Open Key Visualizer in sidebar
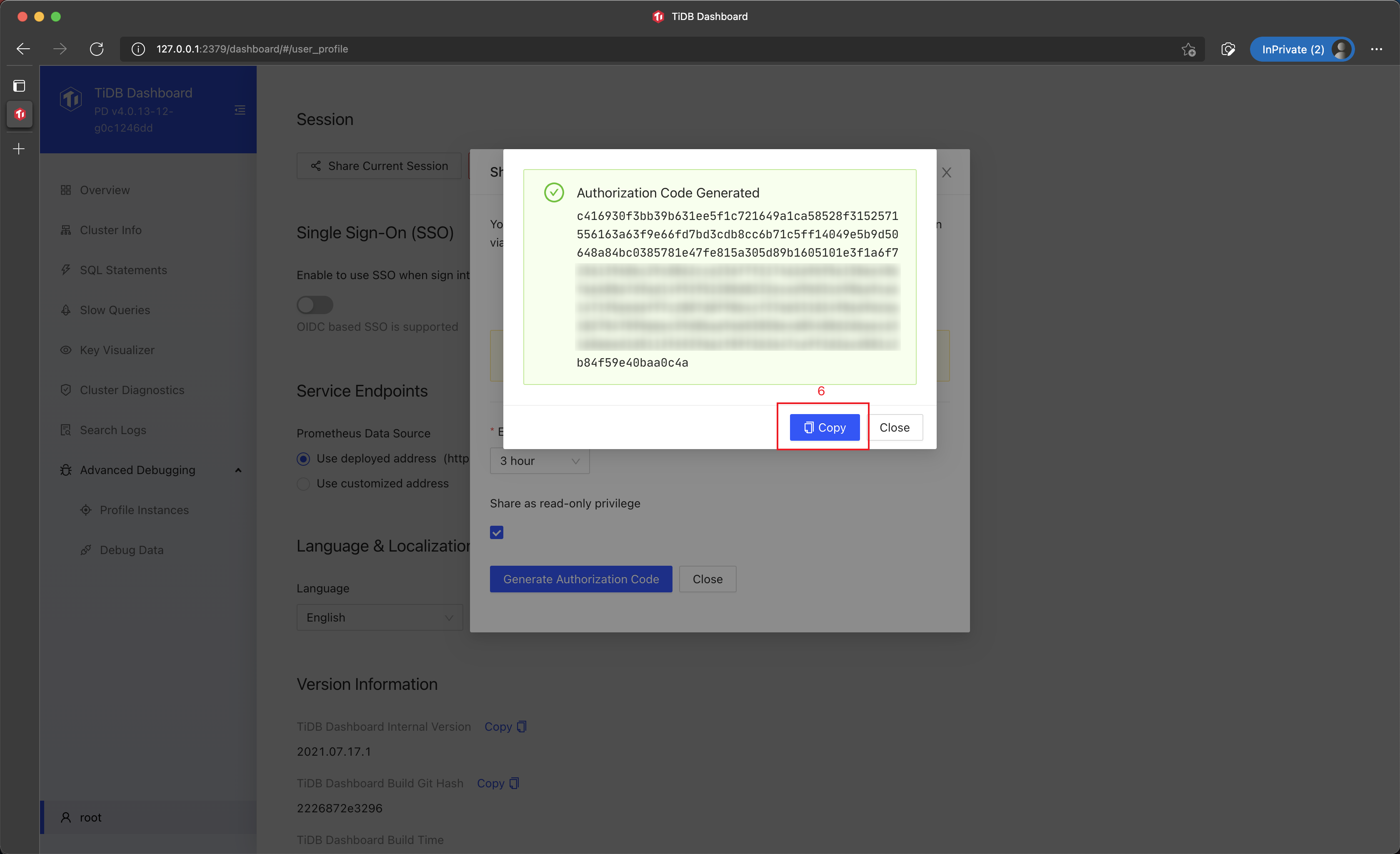 coord(148,350)
